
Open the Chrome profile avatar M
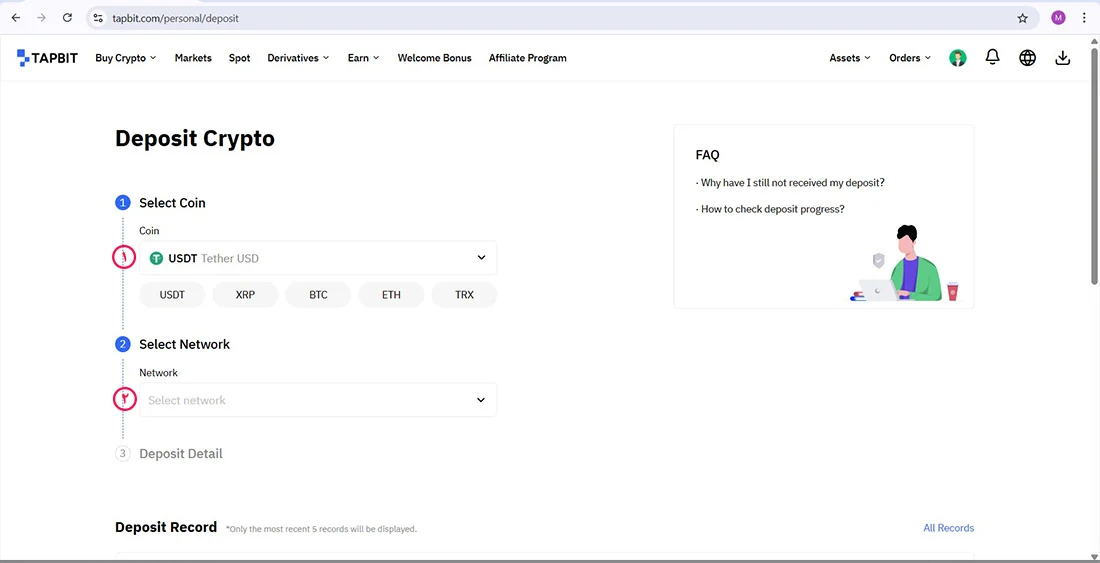click(x=1058, y=18)
